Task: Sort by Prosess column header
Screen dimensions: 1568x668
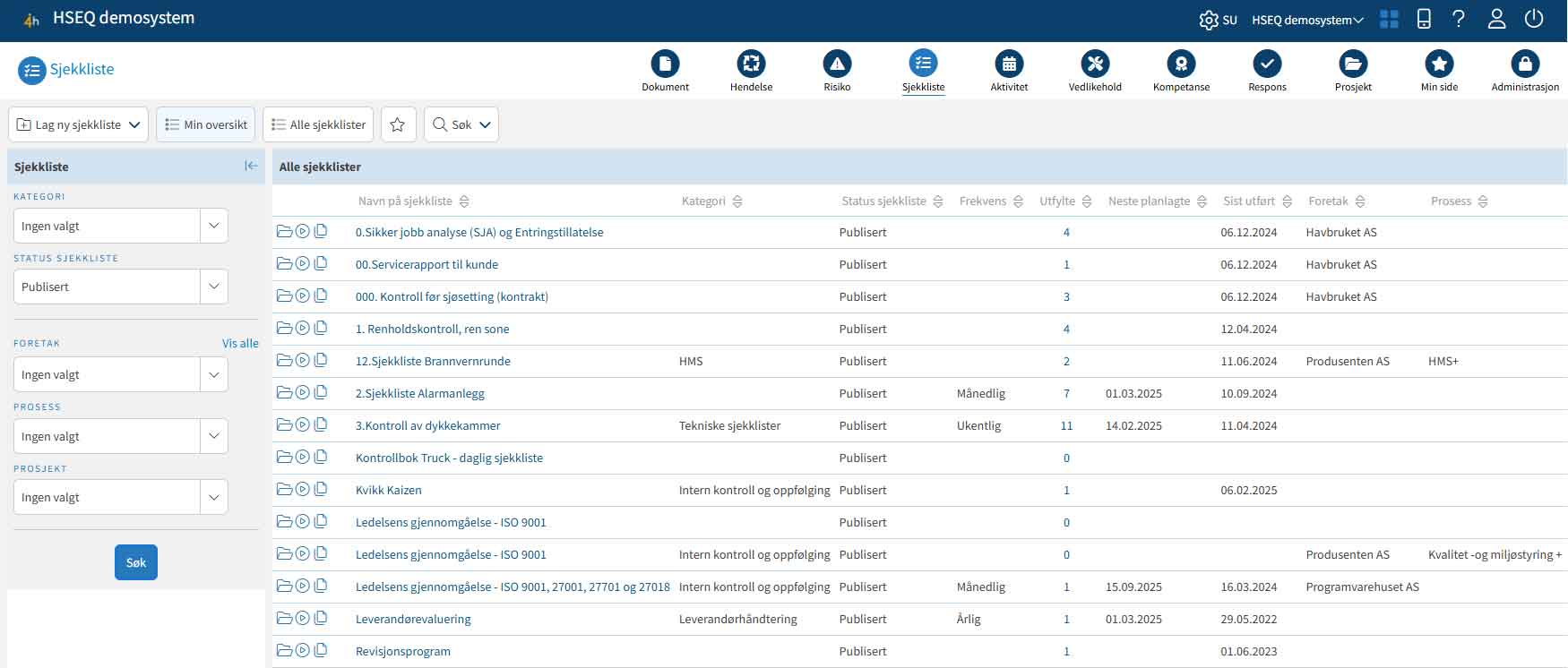Action: tap(1459, 201)
